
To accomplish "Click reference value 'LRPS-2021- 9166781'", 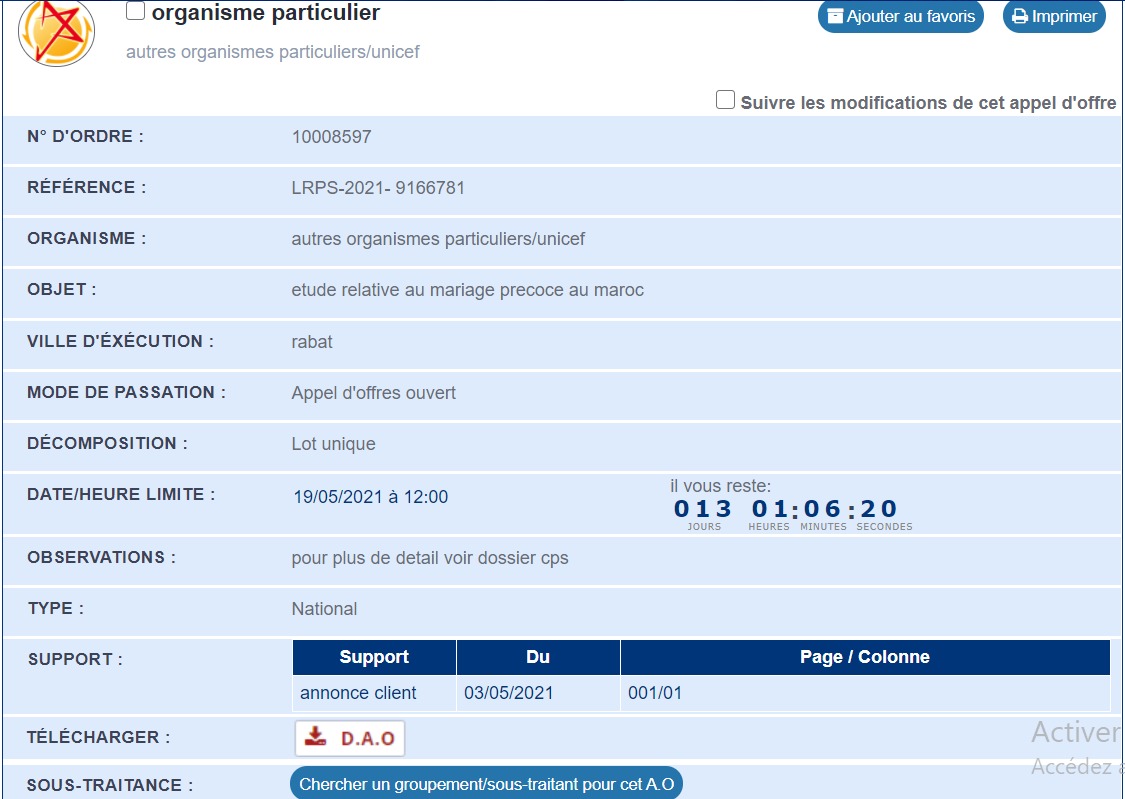I will coord(378,188).
